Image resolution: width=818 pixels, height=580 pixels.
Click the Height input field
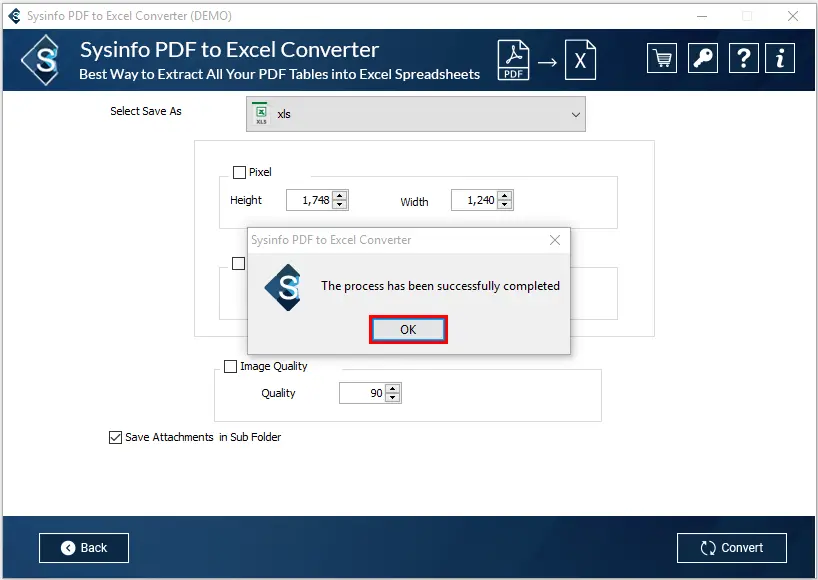tap(310, 200)
